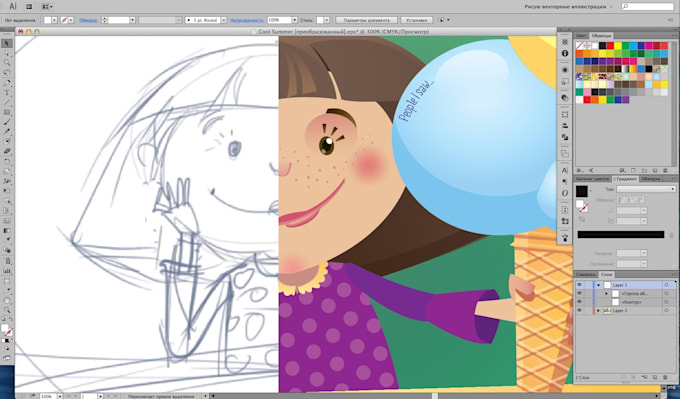Image resolution: width=680 pixels, height=399 pixels.
Task: Open the opacity 100% dropdown arrow
Action: pos(294,20)
